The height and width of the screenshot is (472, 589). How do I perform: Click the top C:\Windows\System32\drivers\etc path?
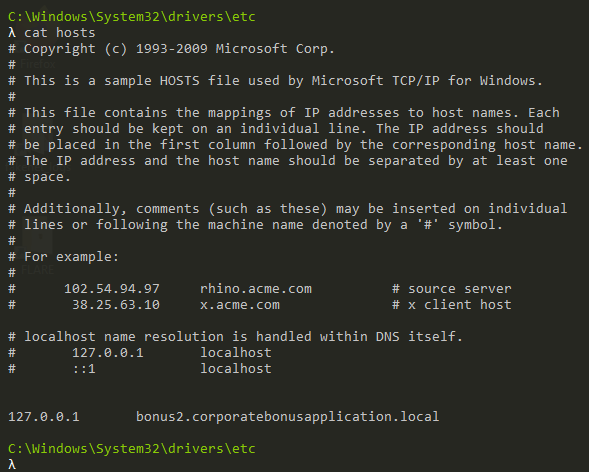(x=132, y=17)
